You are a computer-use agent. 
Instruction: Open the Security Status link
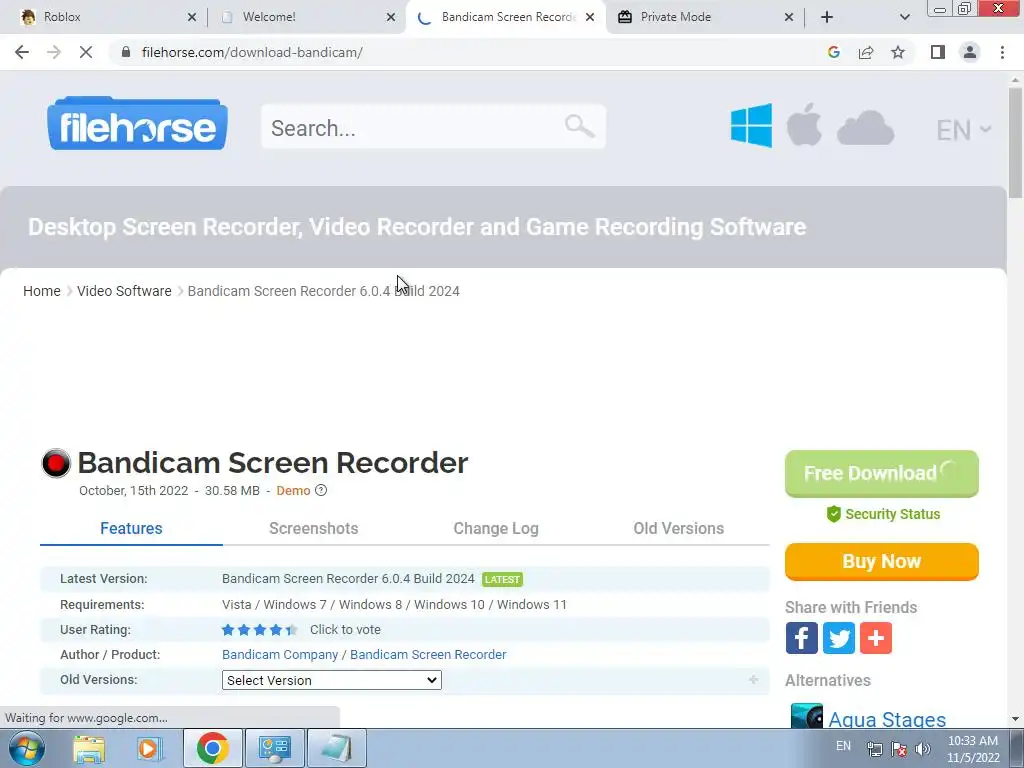[x=892, y=514]
